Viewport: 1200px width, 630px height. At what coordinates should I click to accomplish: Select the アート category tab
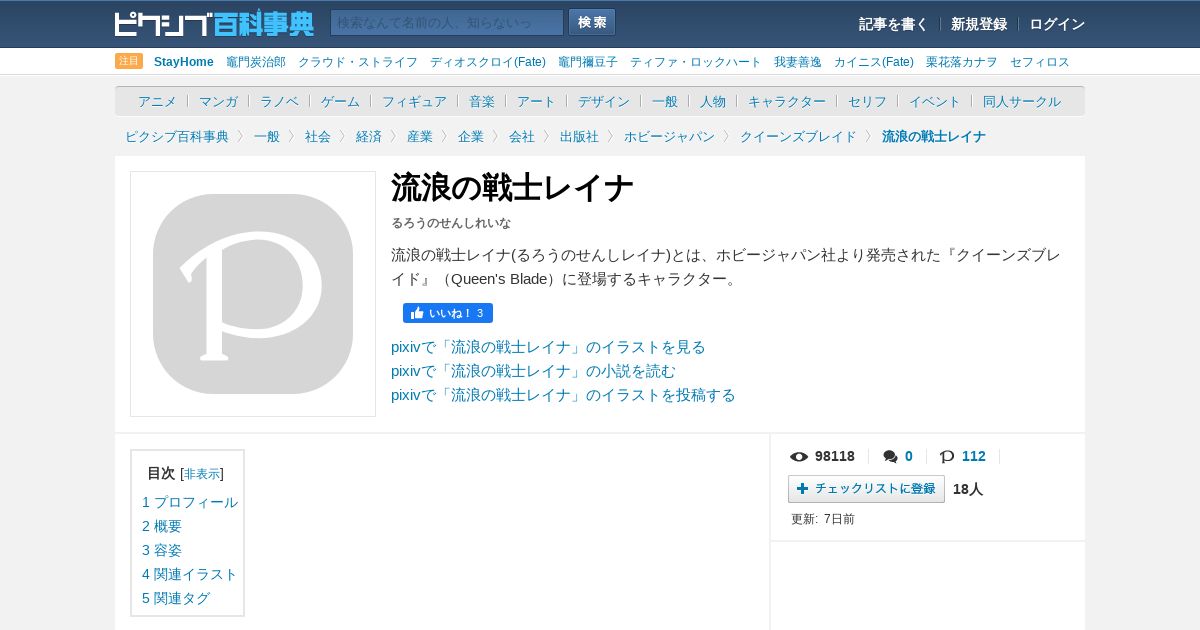point(536,101)
